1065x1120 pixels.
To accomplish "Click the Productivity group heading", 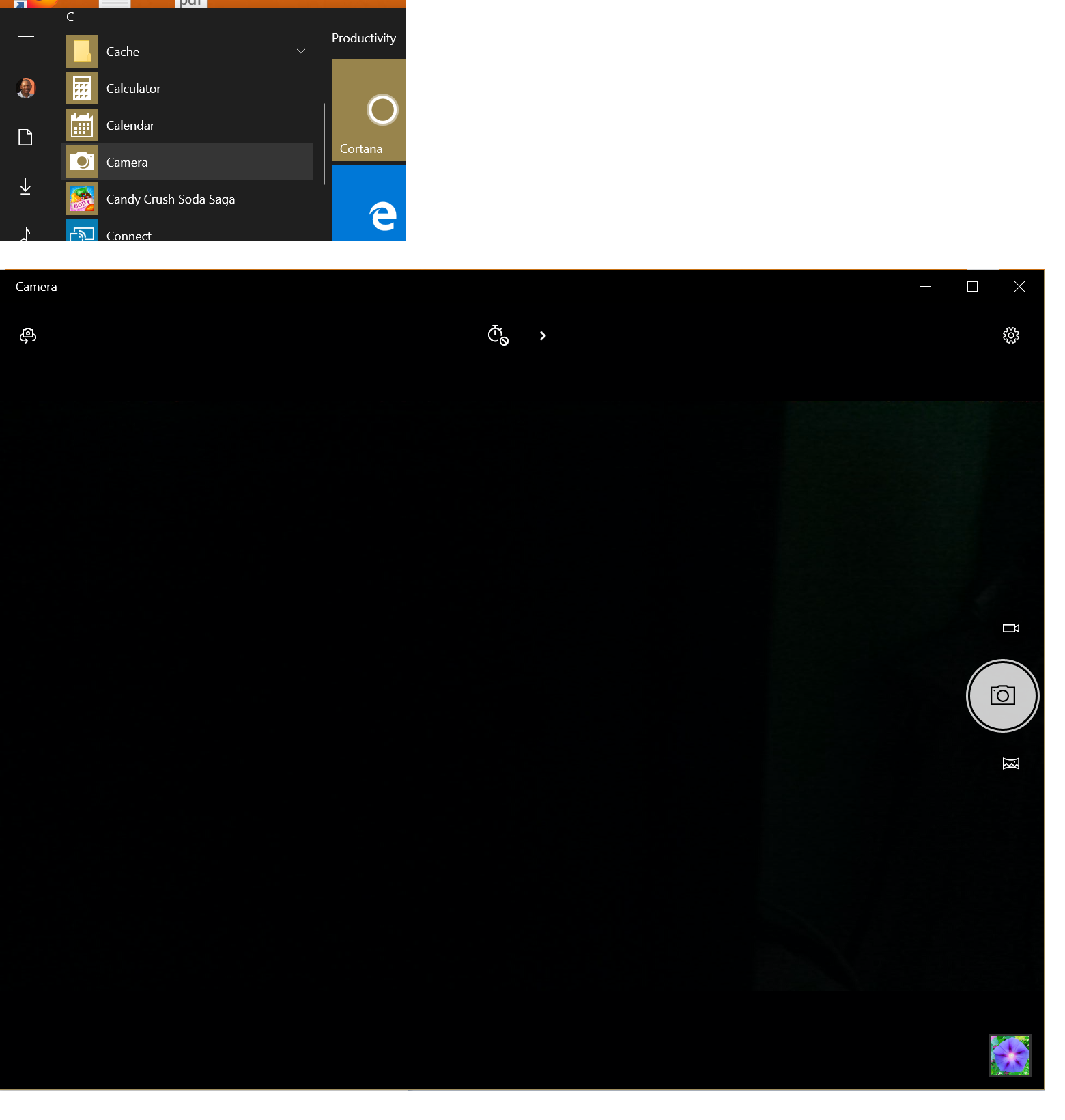I will tap(364, 38).
